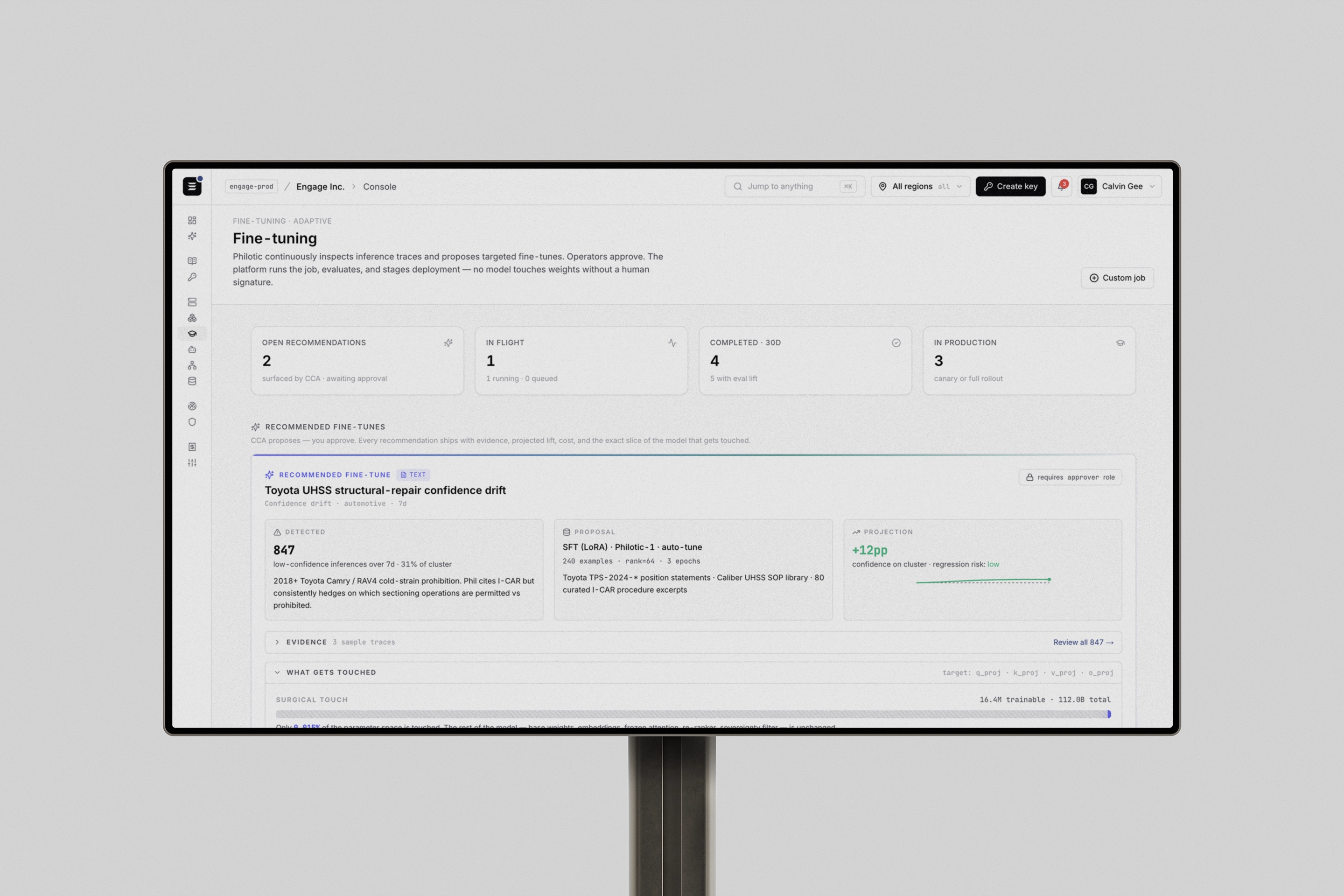Click the app logo in the sidebar
Viewport: 1344px width, 896px height.
[x=192, y=186]
